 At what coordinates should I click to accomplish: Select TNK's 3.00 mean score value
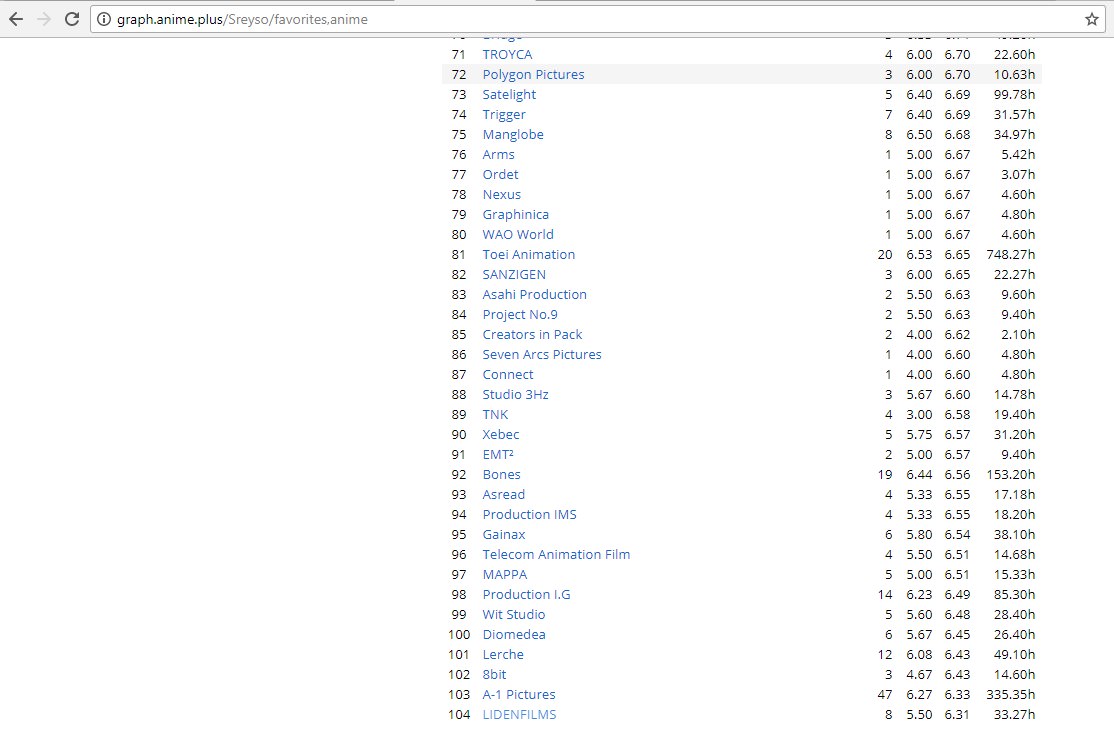(x=919, y=414)
